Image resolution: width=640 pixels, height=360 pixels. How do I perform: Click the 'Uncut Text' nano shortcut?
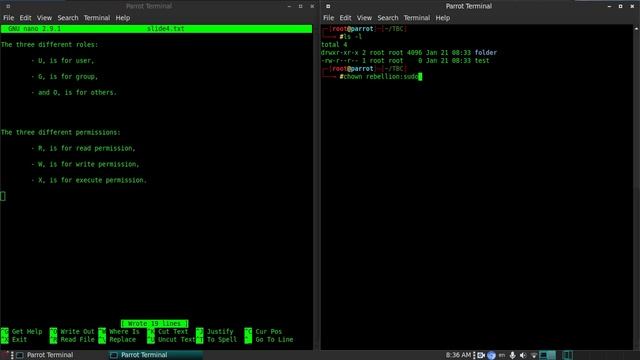(176, 339)
